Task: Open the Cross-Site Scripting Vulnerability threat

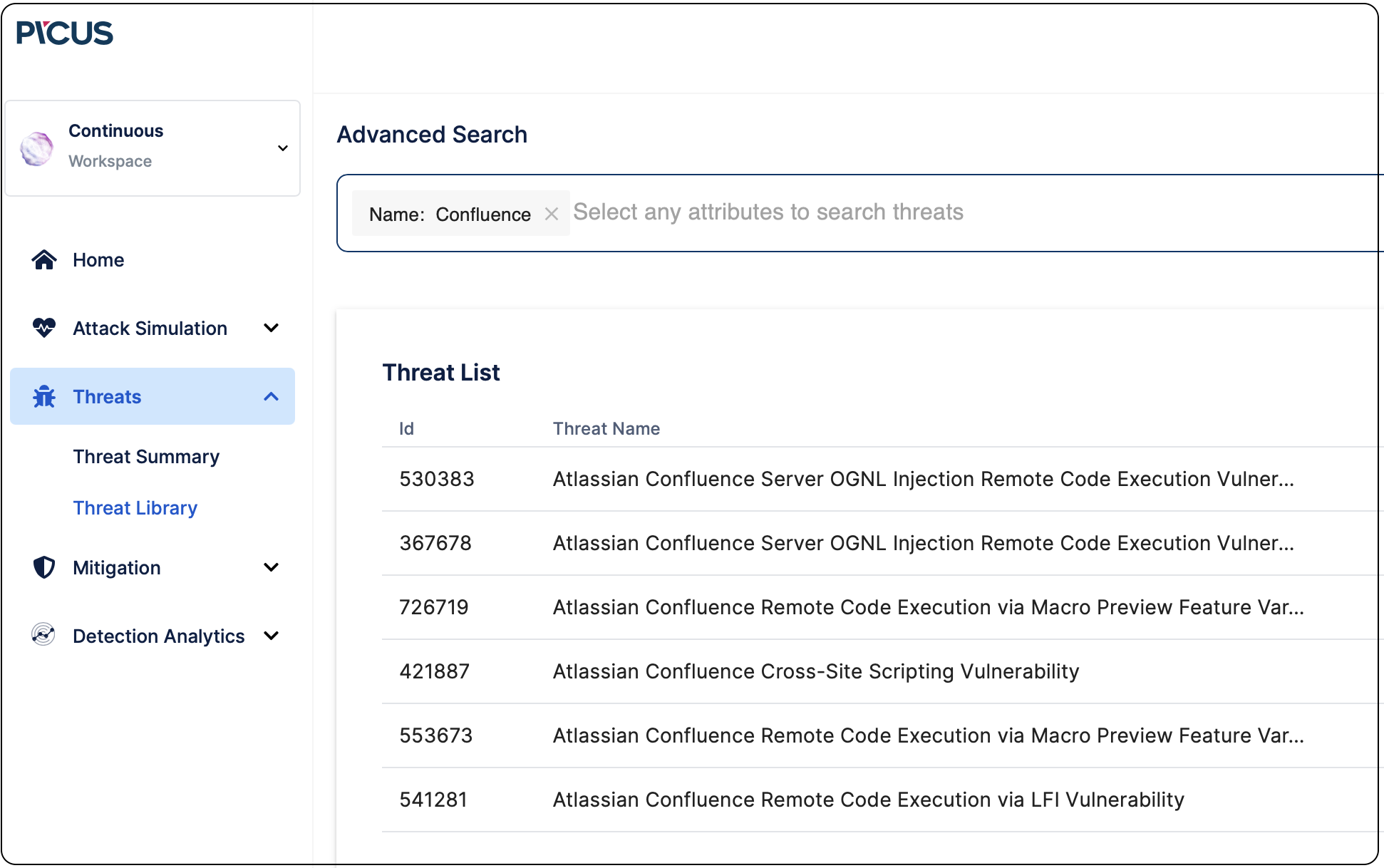Action: [815, 671]
